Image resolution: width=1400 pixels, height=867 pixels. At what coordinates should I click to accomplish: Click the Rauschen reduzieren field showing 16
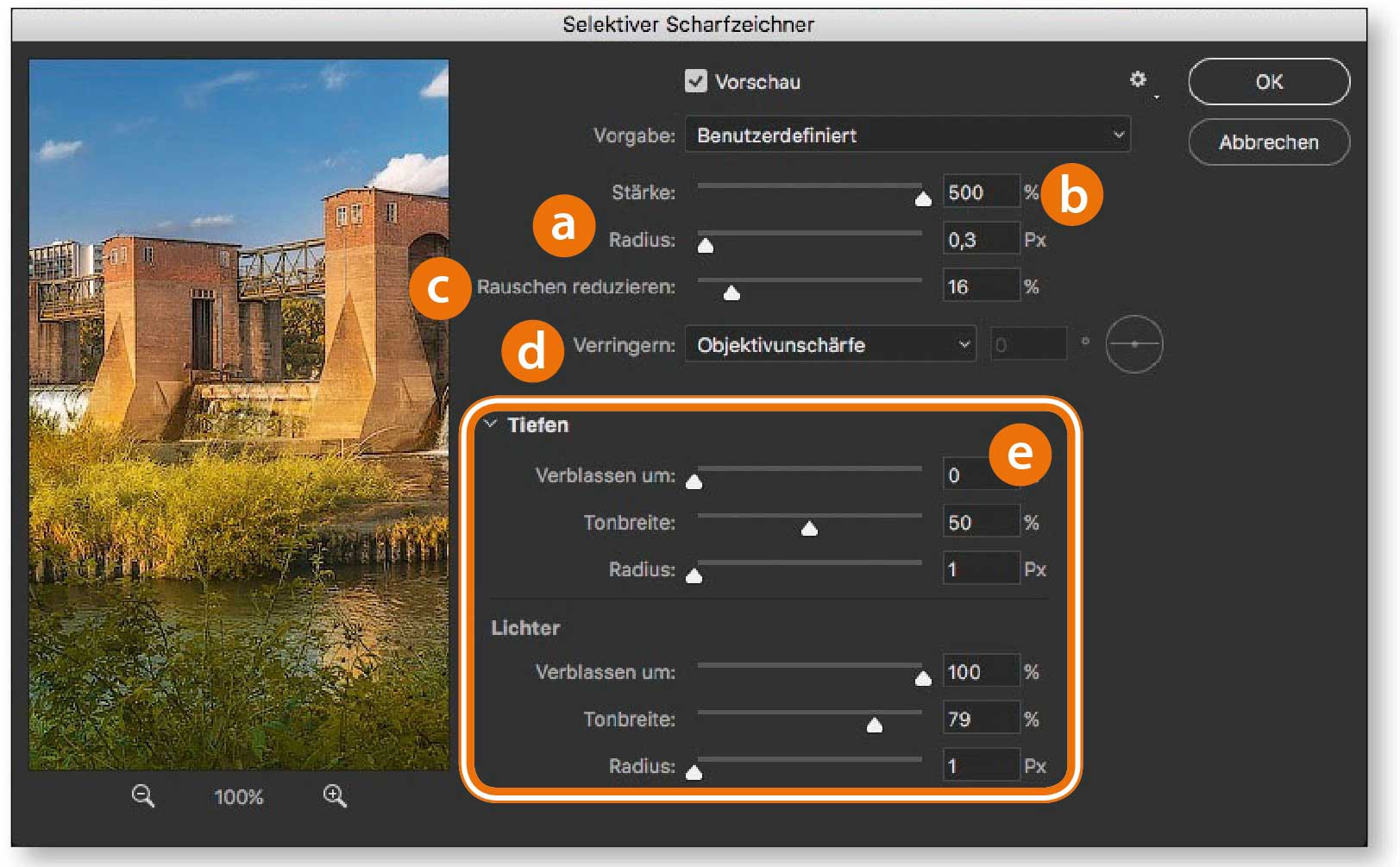pos(981,287)
